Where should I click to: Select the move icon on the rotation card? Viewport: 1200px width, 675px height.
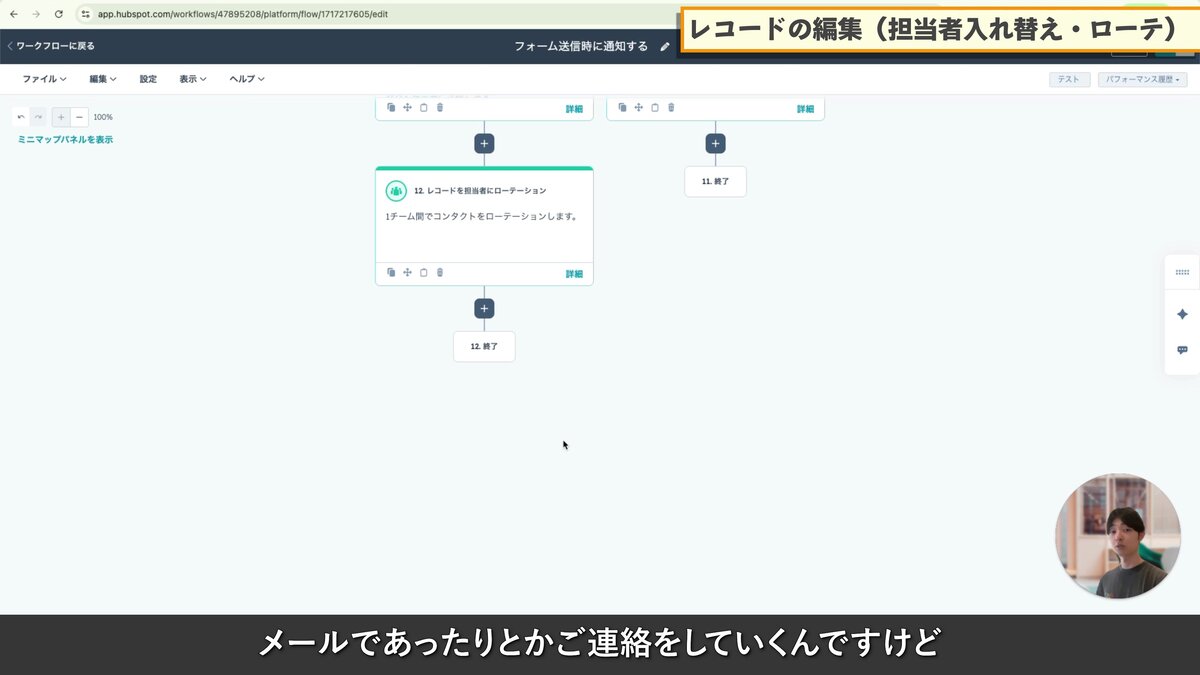tap(407, 272)
